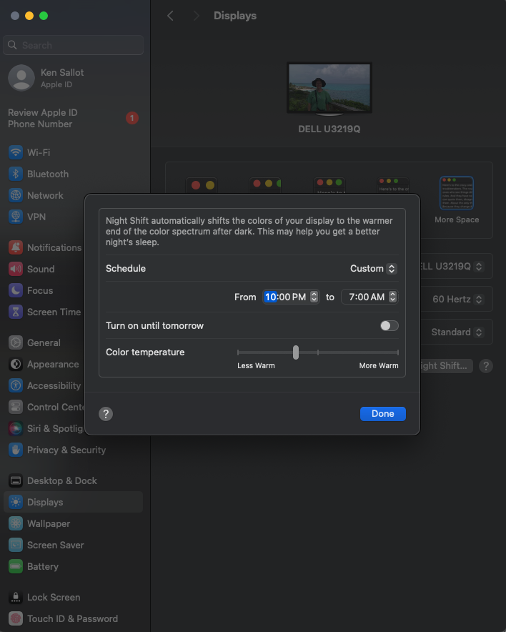Go back with the left chevron
The width and height of the screenshot is (506, 632).
click(171, 16)
